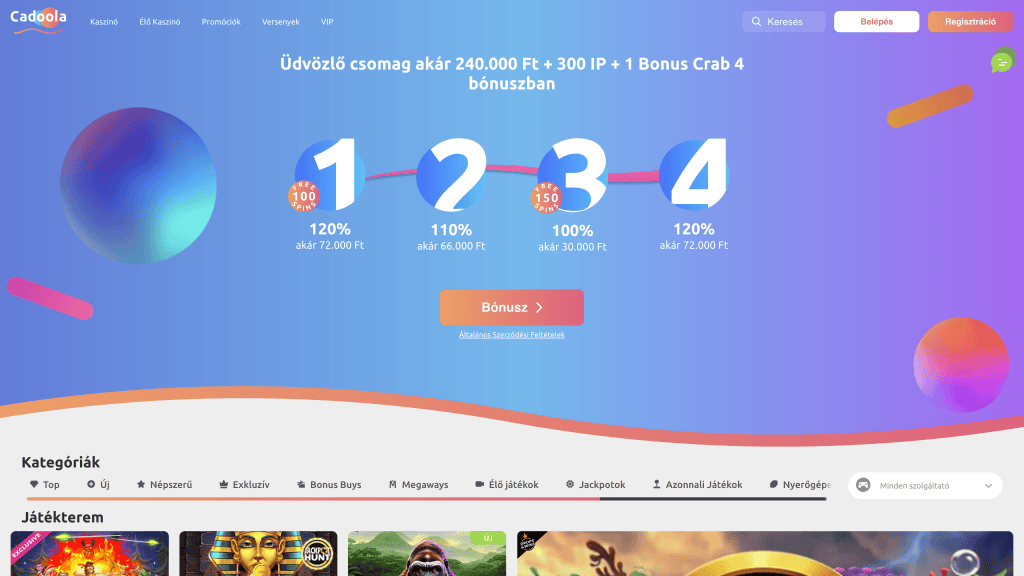
Task: Select the heart icon Top category
Action: tap(44, 485)
